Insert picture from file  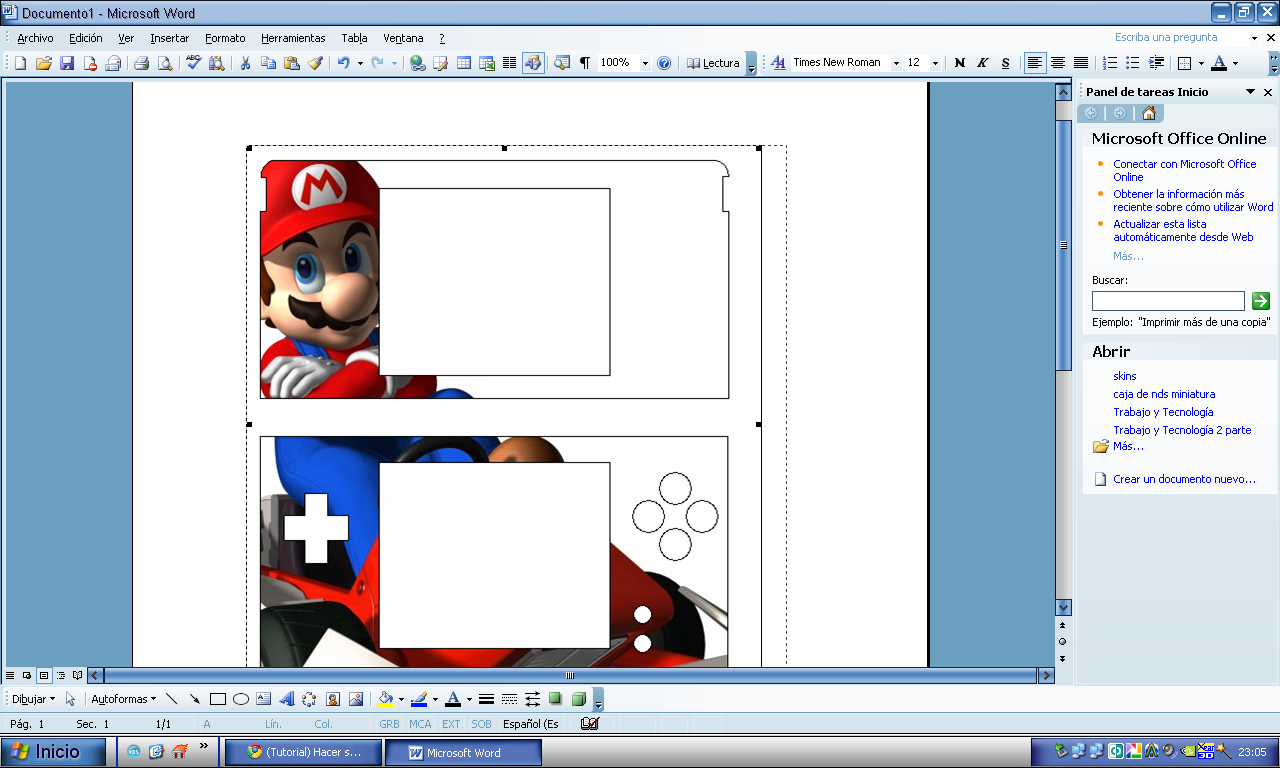tap(355, 699)
